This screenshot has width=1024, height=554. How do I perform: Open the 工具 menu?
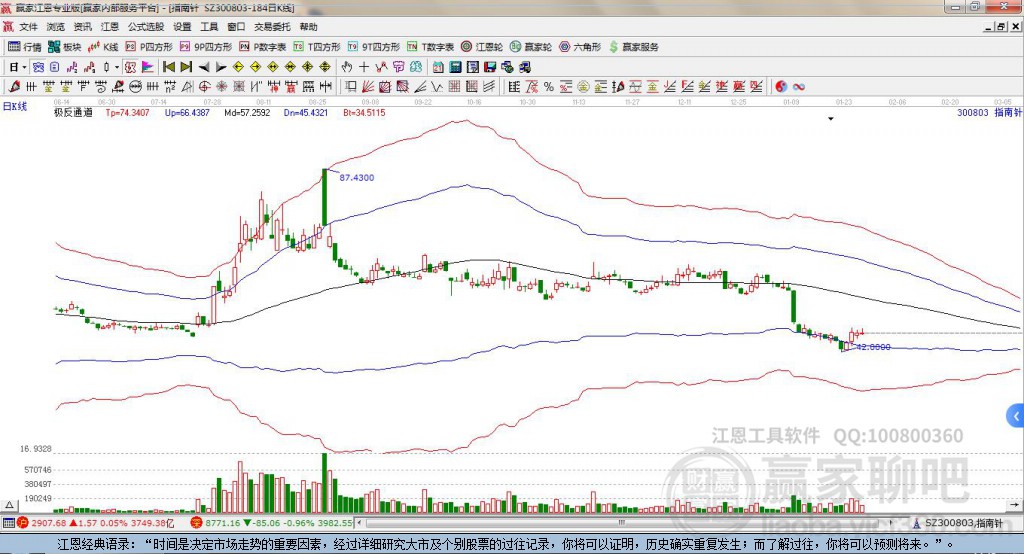[209, 27]
